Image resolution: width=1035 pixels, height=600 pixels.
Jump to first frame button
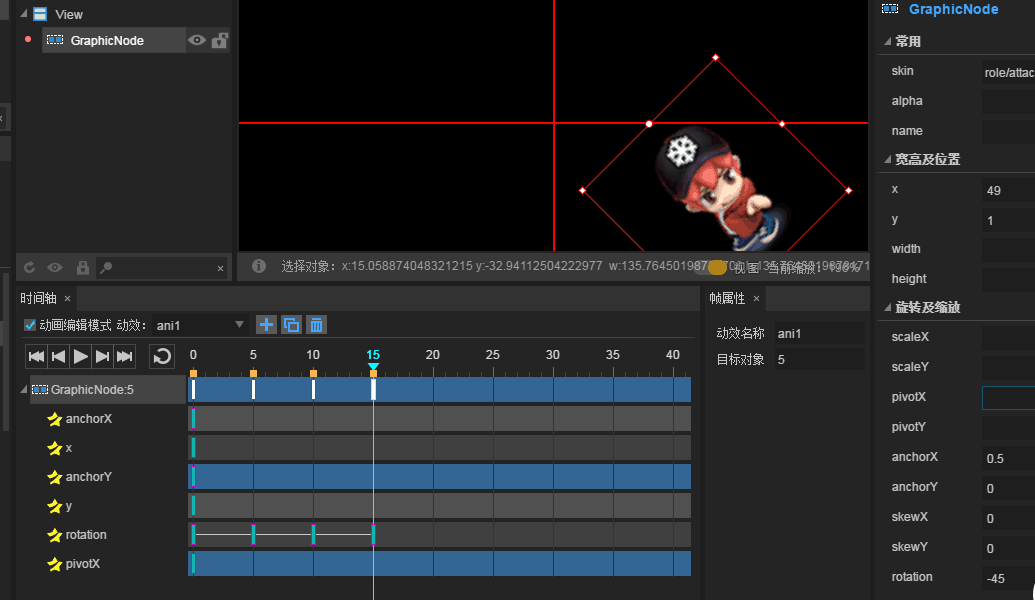click(36, 356)
